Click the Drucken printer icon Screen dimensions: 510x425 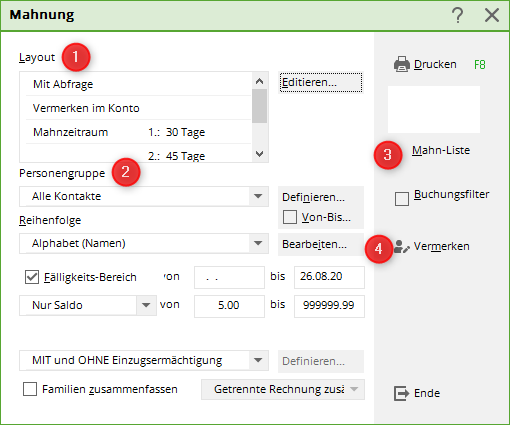(402, 64)
